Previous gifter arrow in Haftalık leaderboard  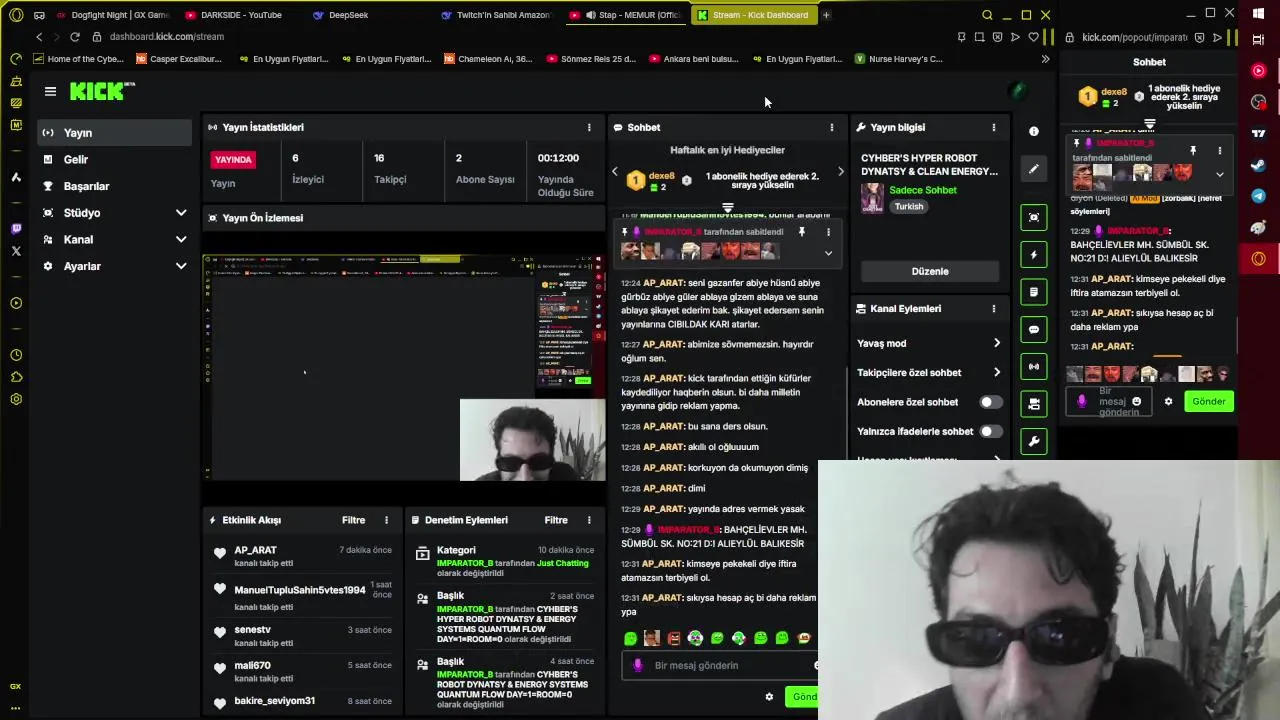point(615,172)
